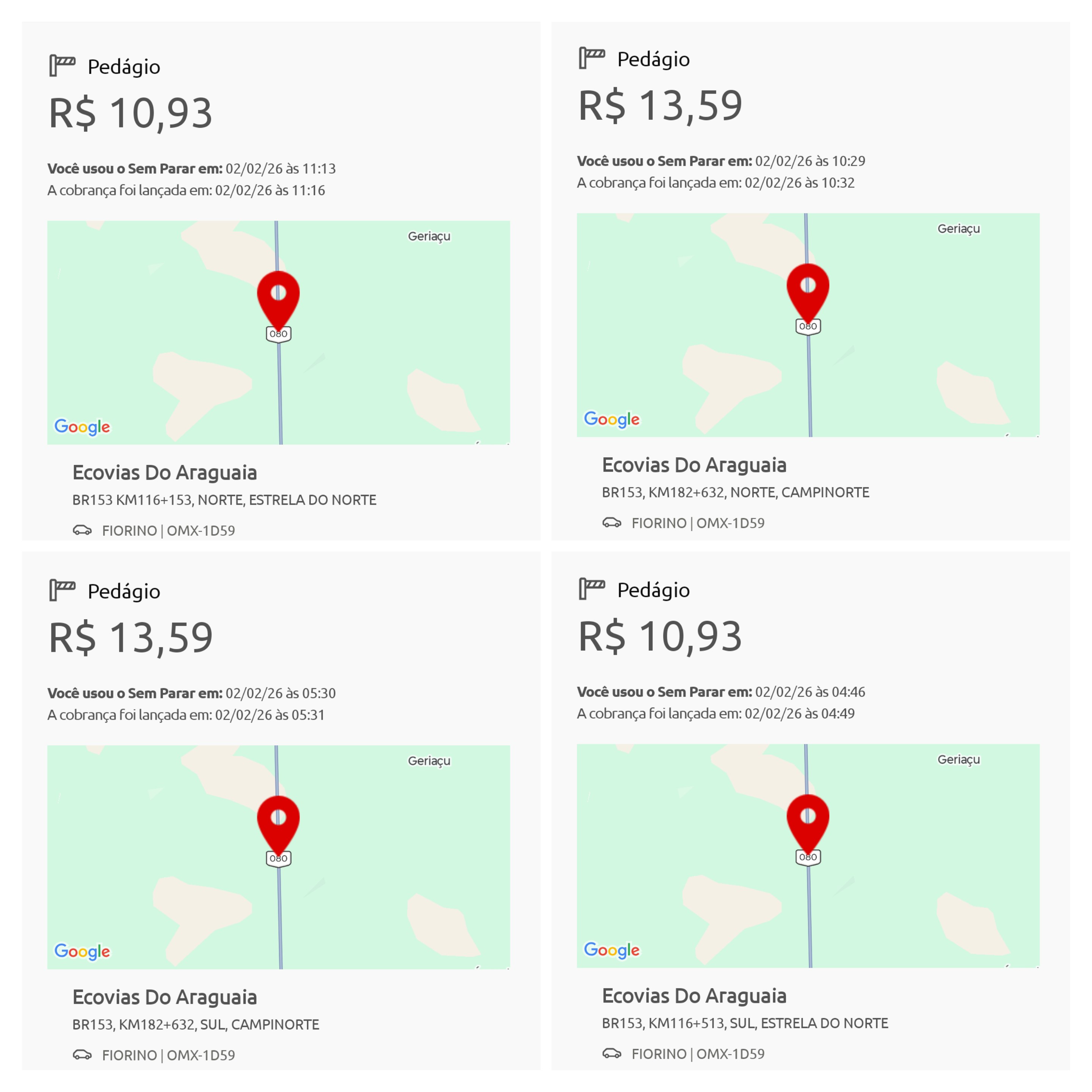Select the R$ 13,59 amount charged at 05:30
This screenshot has height=1092, width=1092.
click(130, 637)
